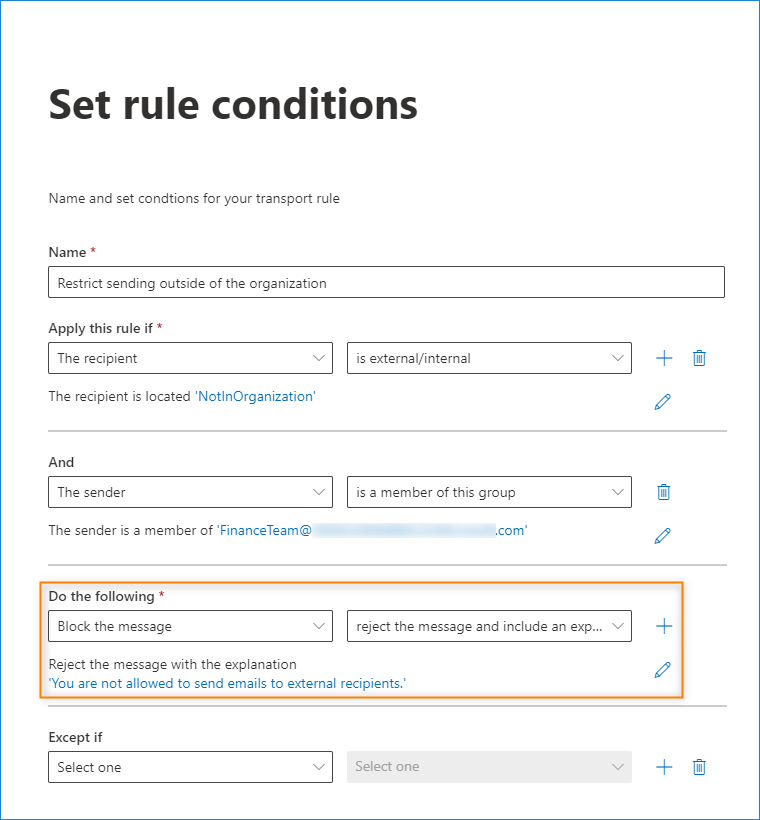The height and width of the screenshot is (820, 760).
Task: Expand the 'reject the message and include an exp...' dropdown
Action: click(489, 626)
